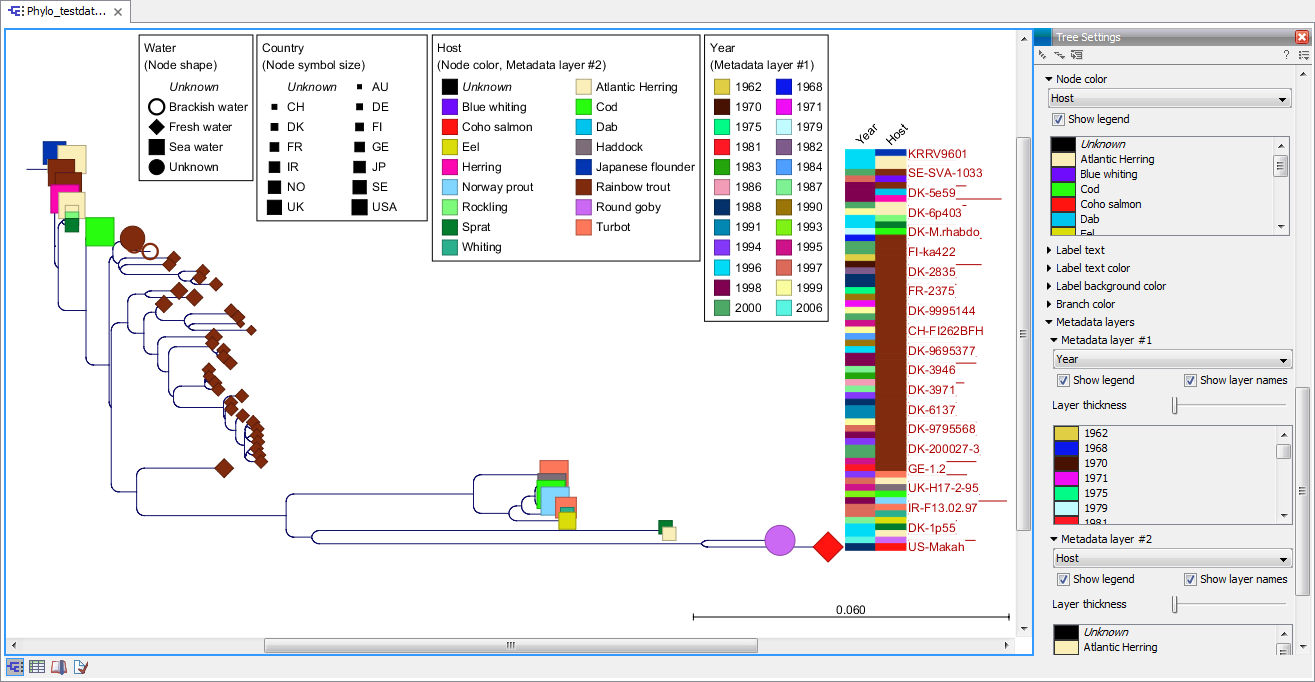Click the show element info icon

(80, 666)
